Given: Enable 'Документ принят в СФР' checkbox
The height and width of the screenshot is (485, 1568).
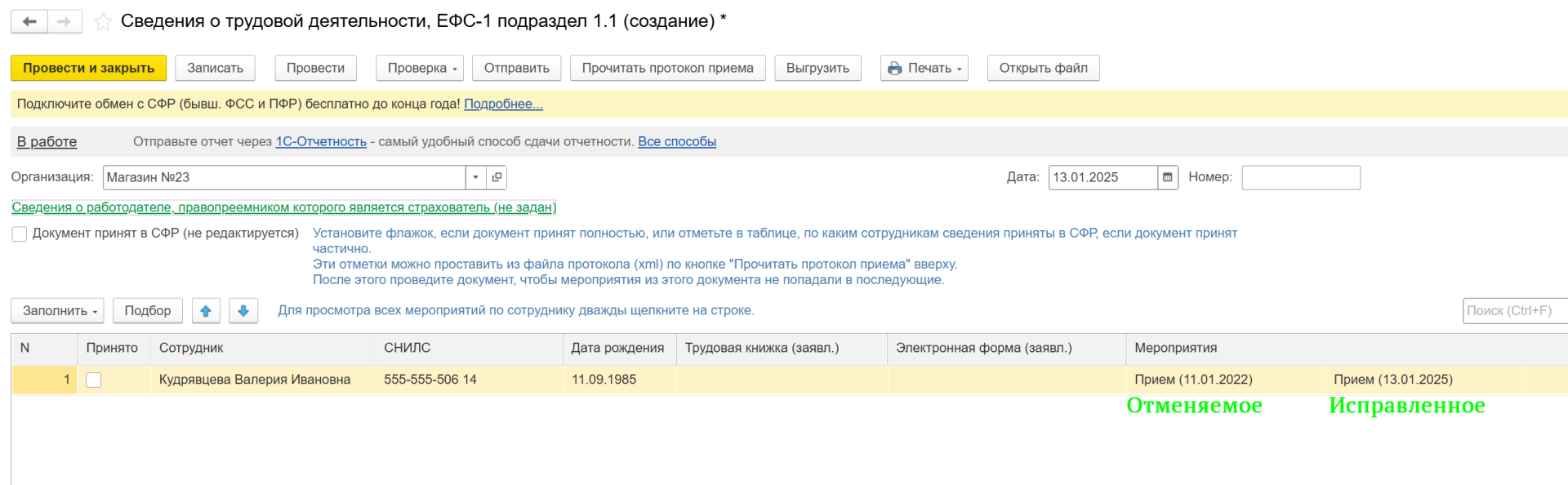Looking at the screenshot, I should click(x=20, y=234).
